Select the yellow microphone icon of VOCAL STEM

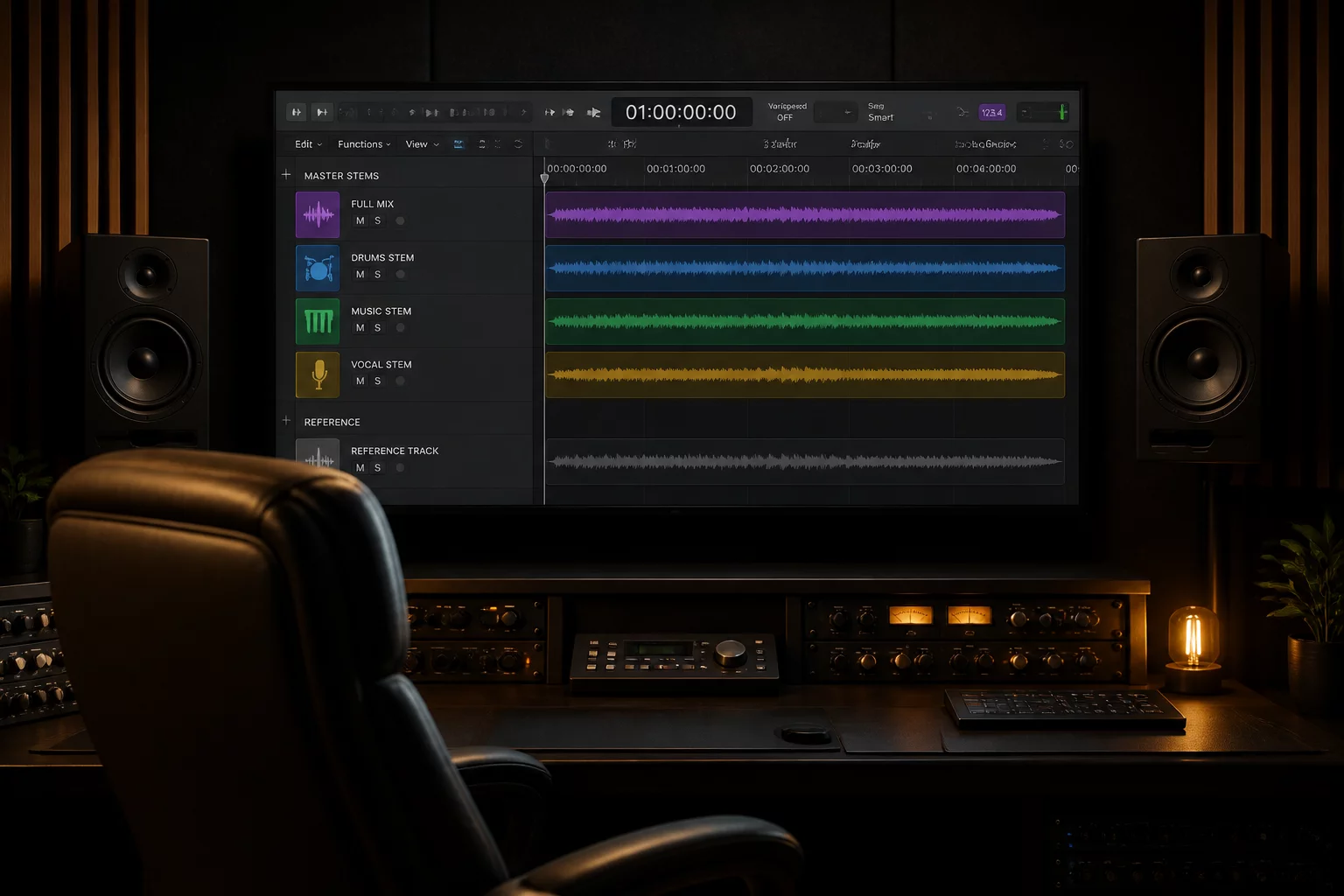click(x=318, y=374)
